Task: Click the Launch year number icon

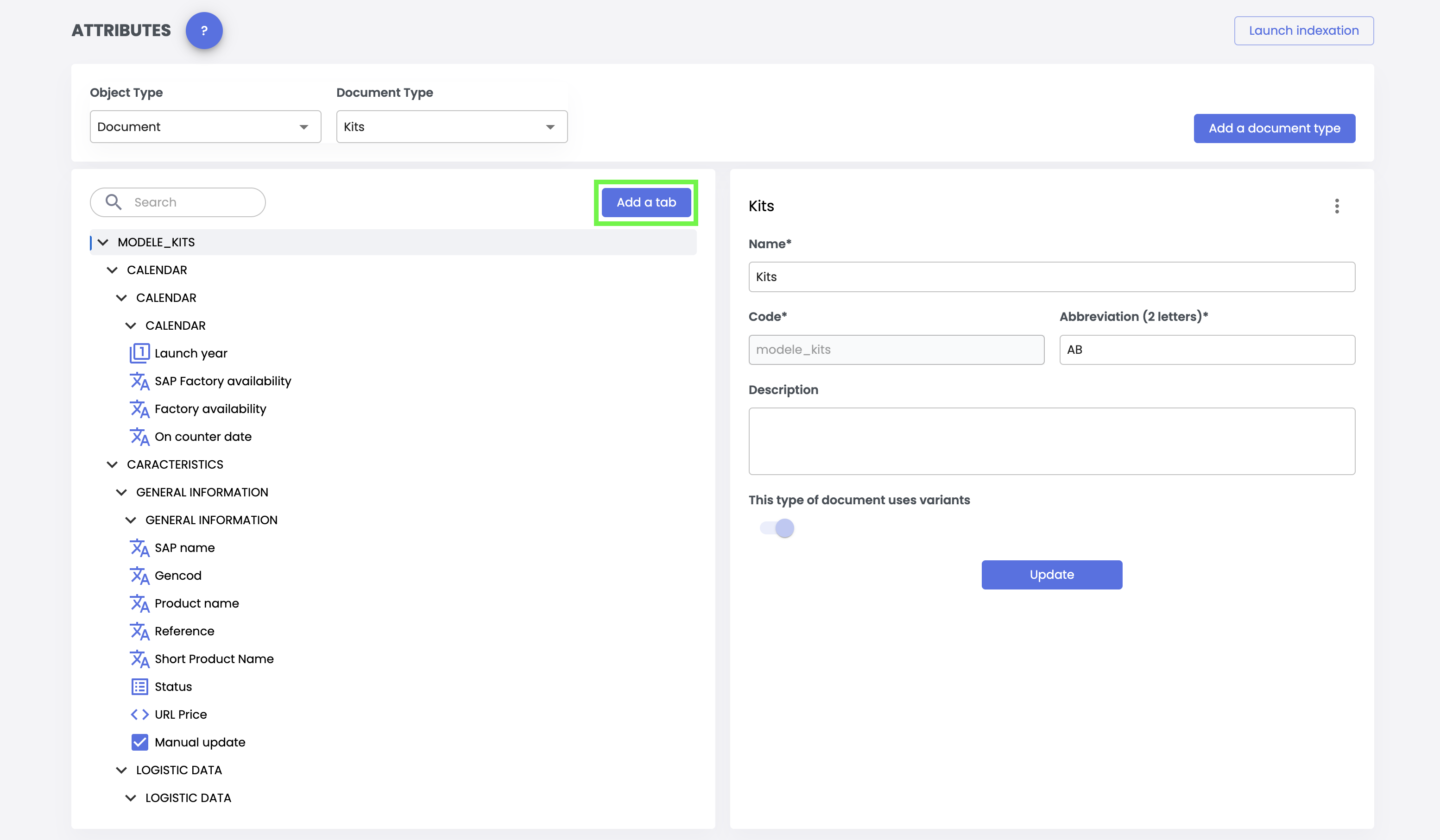Action: tap(139, 353)
